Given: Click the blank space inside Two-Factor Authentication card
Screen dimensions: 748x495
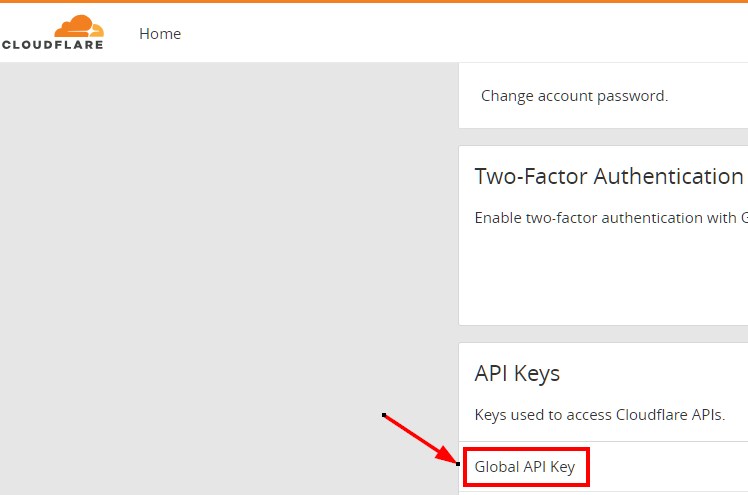Looking at the screenshot, I should pyautogui.click(x=603, y=277).
